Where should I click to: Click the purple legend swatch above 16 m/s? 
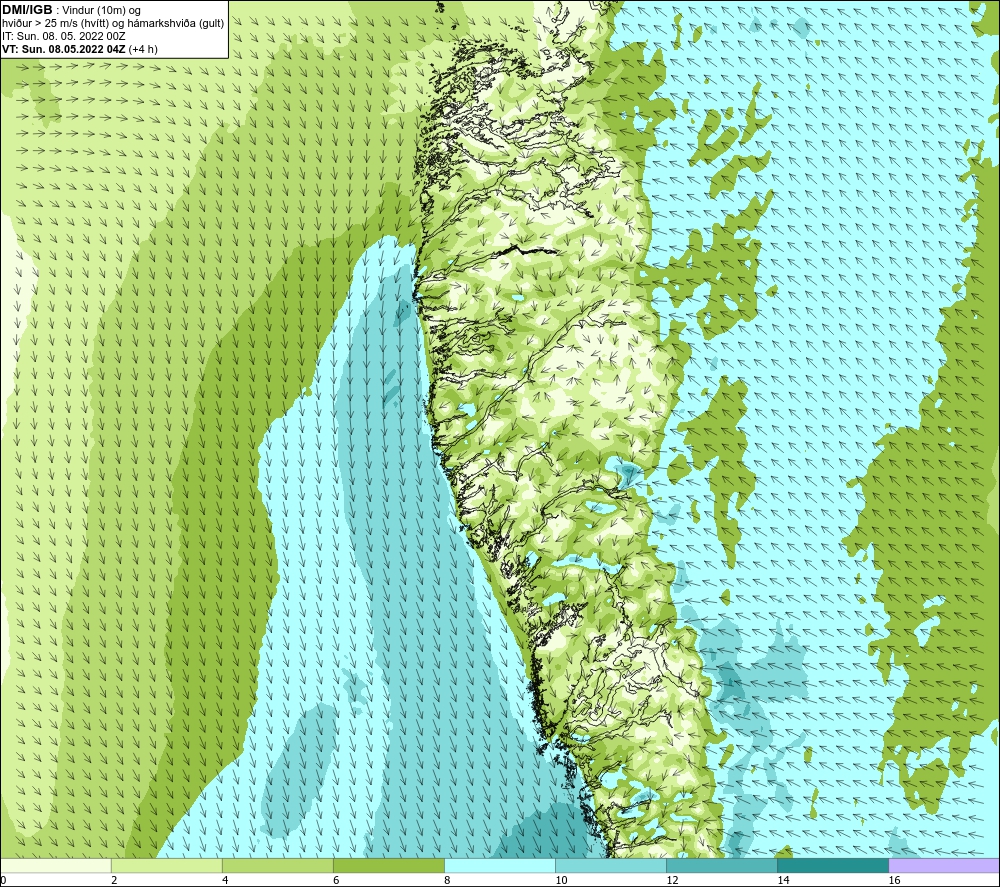944,865
